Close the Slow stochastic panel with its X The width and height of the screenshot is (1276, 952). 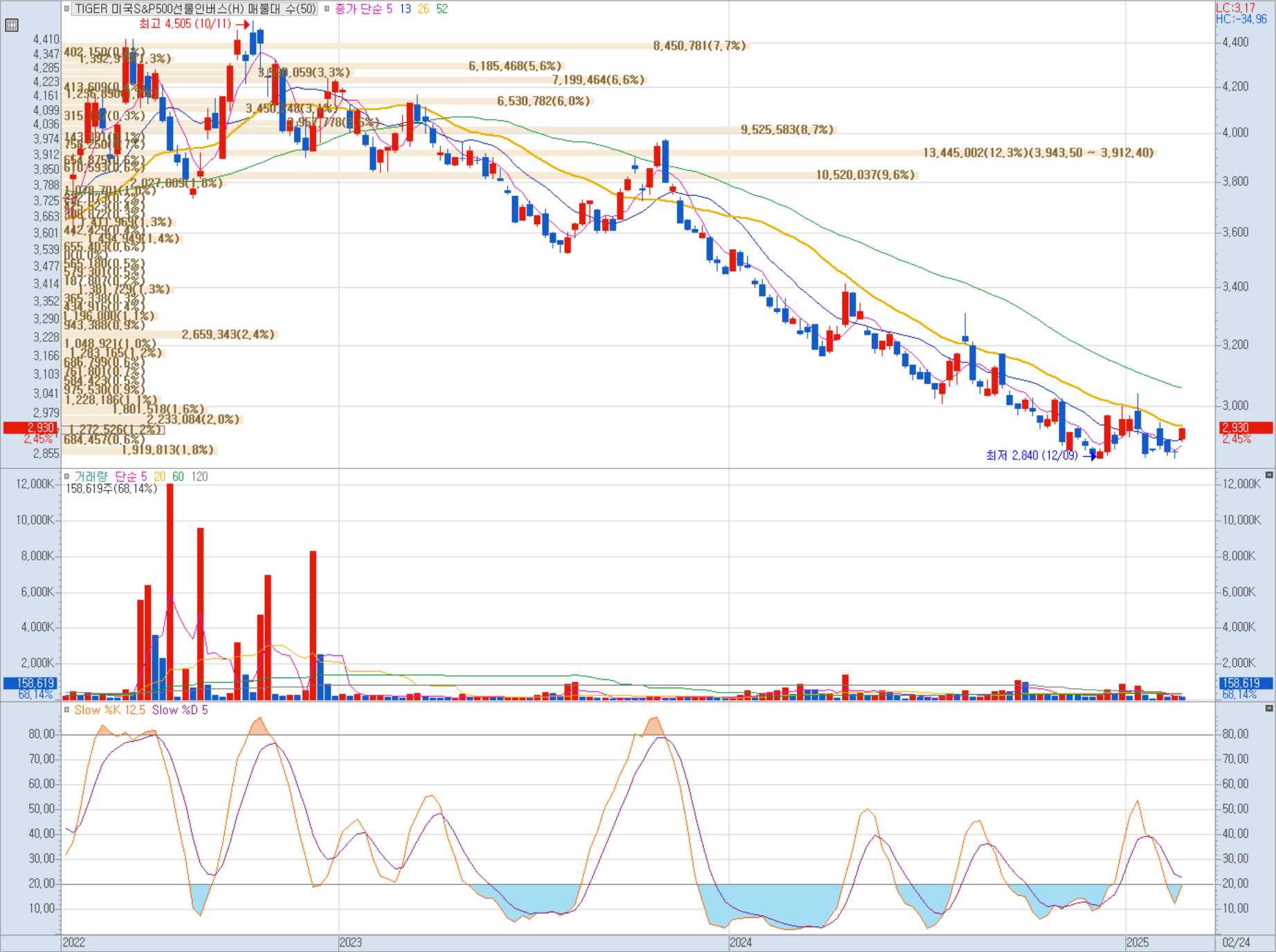1269,708
